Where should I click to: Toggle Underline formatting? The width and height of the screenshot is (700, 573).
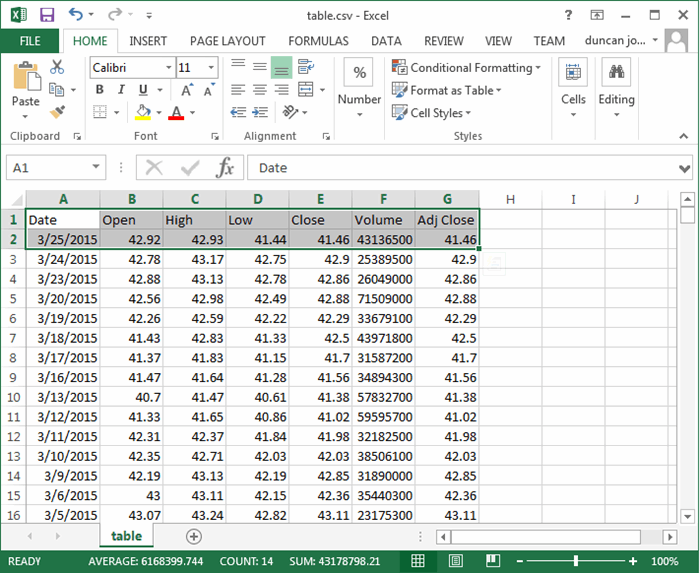click(143, 90)
